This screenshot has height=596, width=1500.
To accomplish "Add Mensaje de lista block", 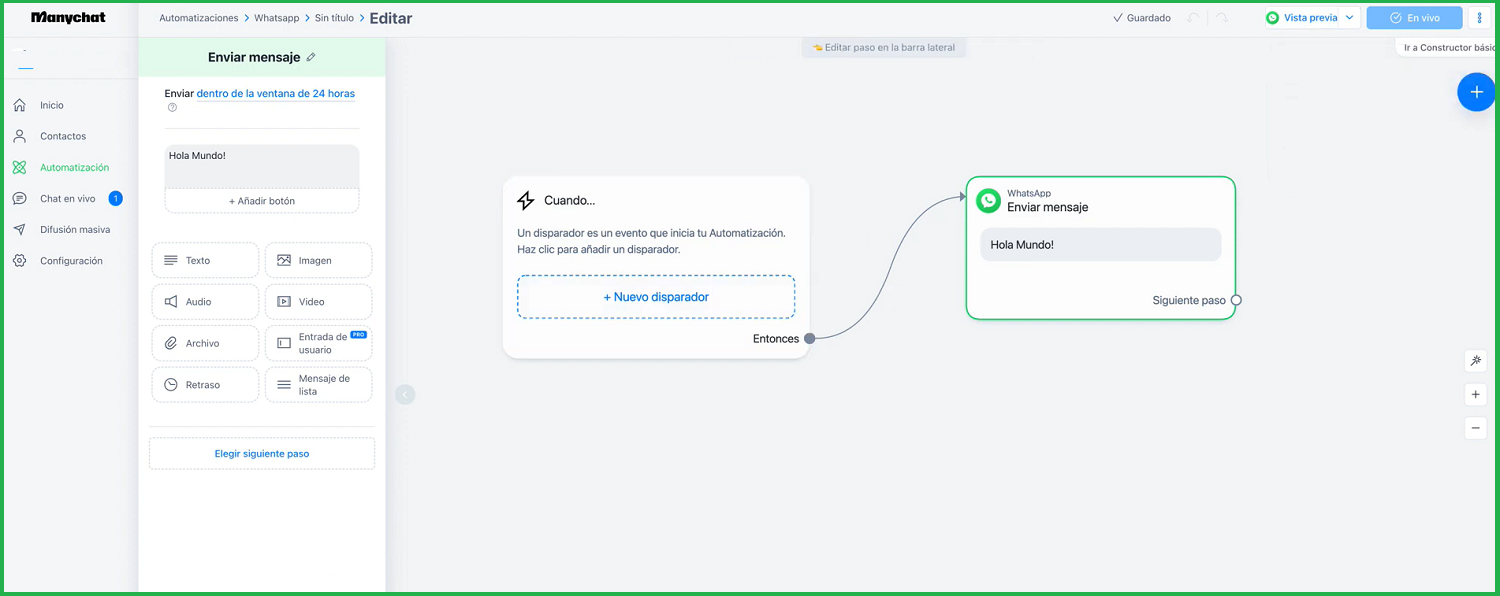I will coord(318,385).
